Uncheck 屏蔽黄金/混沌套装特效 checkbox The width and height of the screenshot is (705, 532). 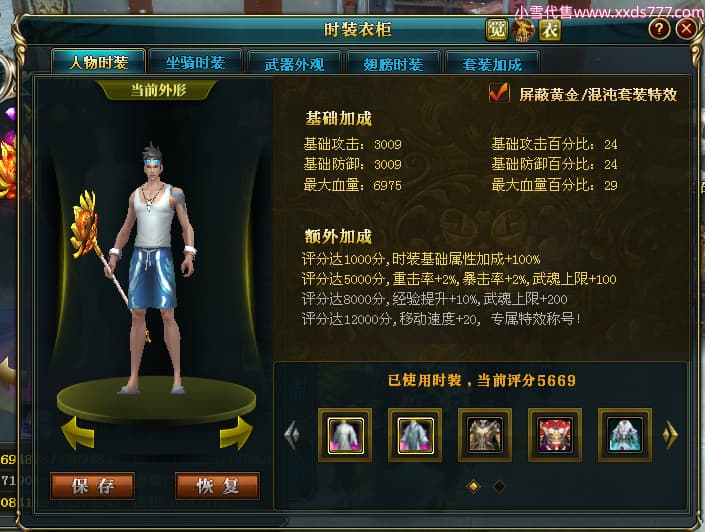499,93
